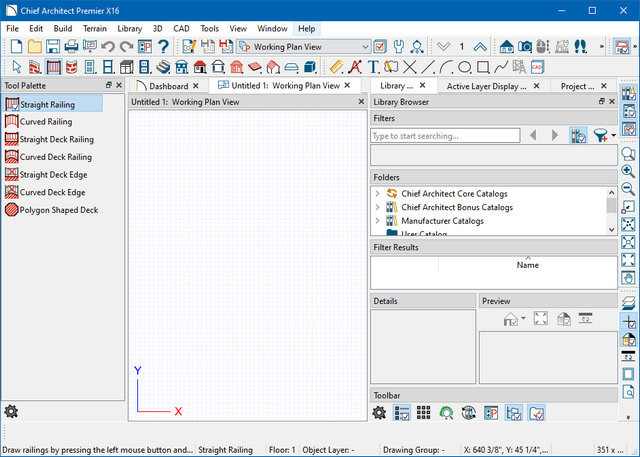Click the Help question mark icon
This screenshot has width=640, height=457.
coord(163,47)
